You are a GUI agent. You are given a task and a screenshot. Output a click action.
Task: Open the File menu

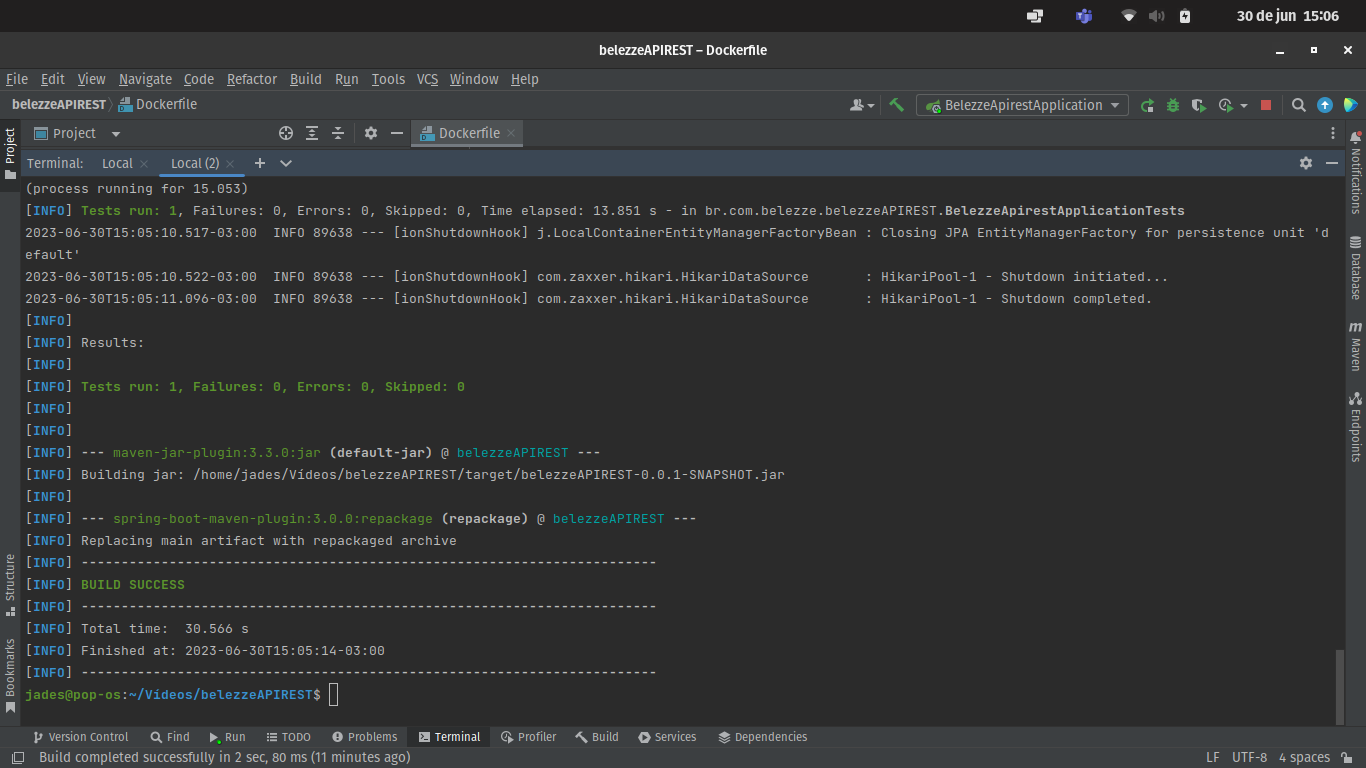[17, 79]
